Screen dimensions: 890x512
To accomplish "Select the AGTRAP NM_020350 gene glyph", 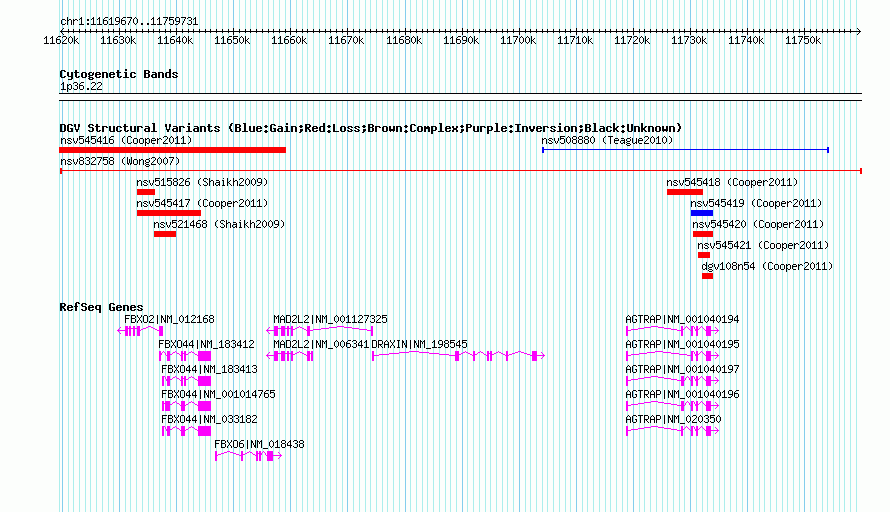I will click(x=673, y=431).
